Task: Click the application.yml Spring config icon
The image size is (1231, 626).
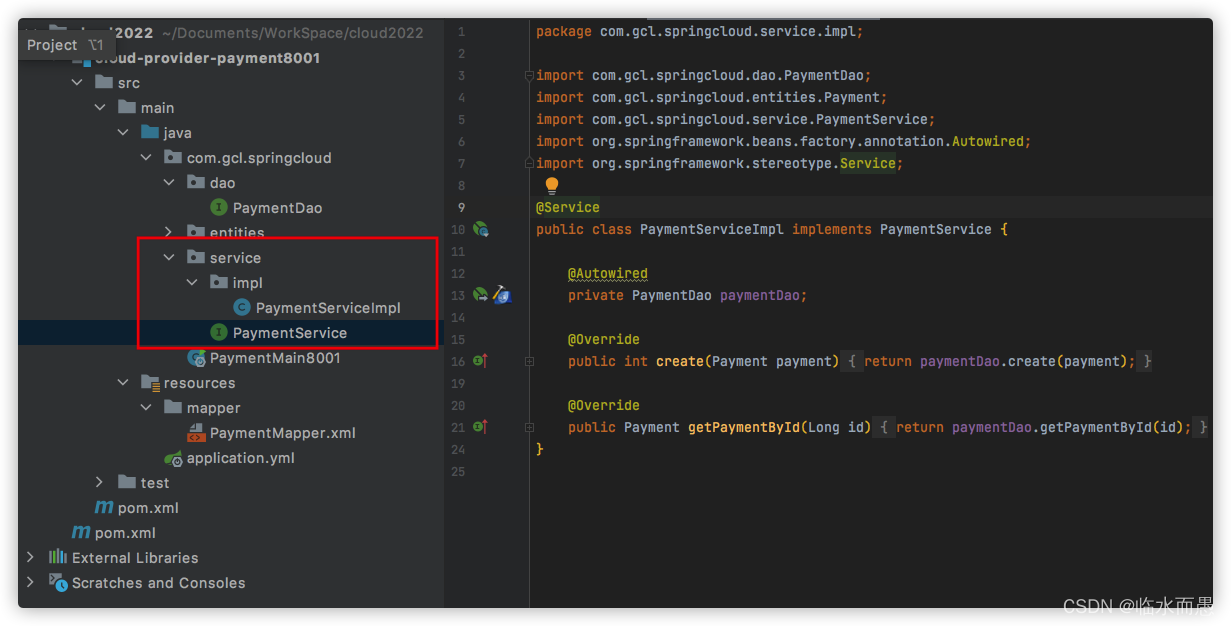Action: (x=173, y=458)
